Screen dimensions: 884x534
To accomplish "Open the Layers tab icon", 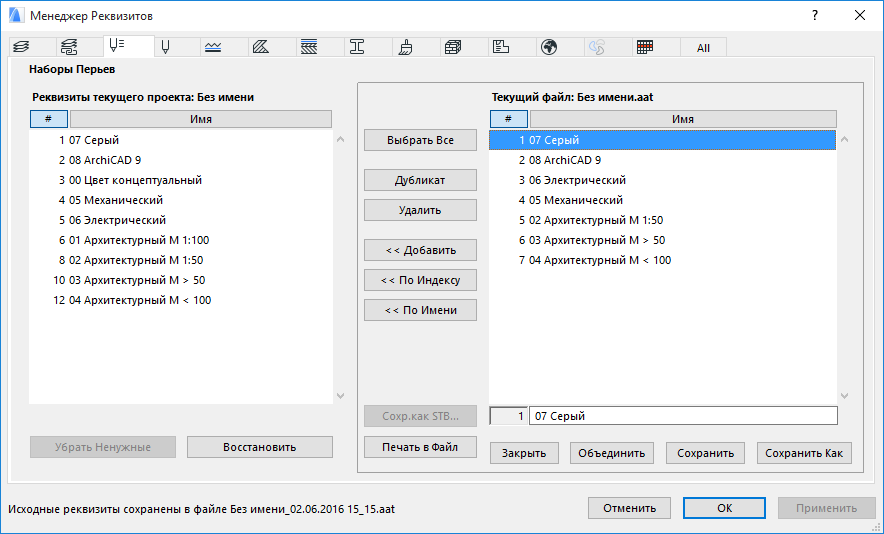I will pyautogui.click(x=21, y=47).
